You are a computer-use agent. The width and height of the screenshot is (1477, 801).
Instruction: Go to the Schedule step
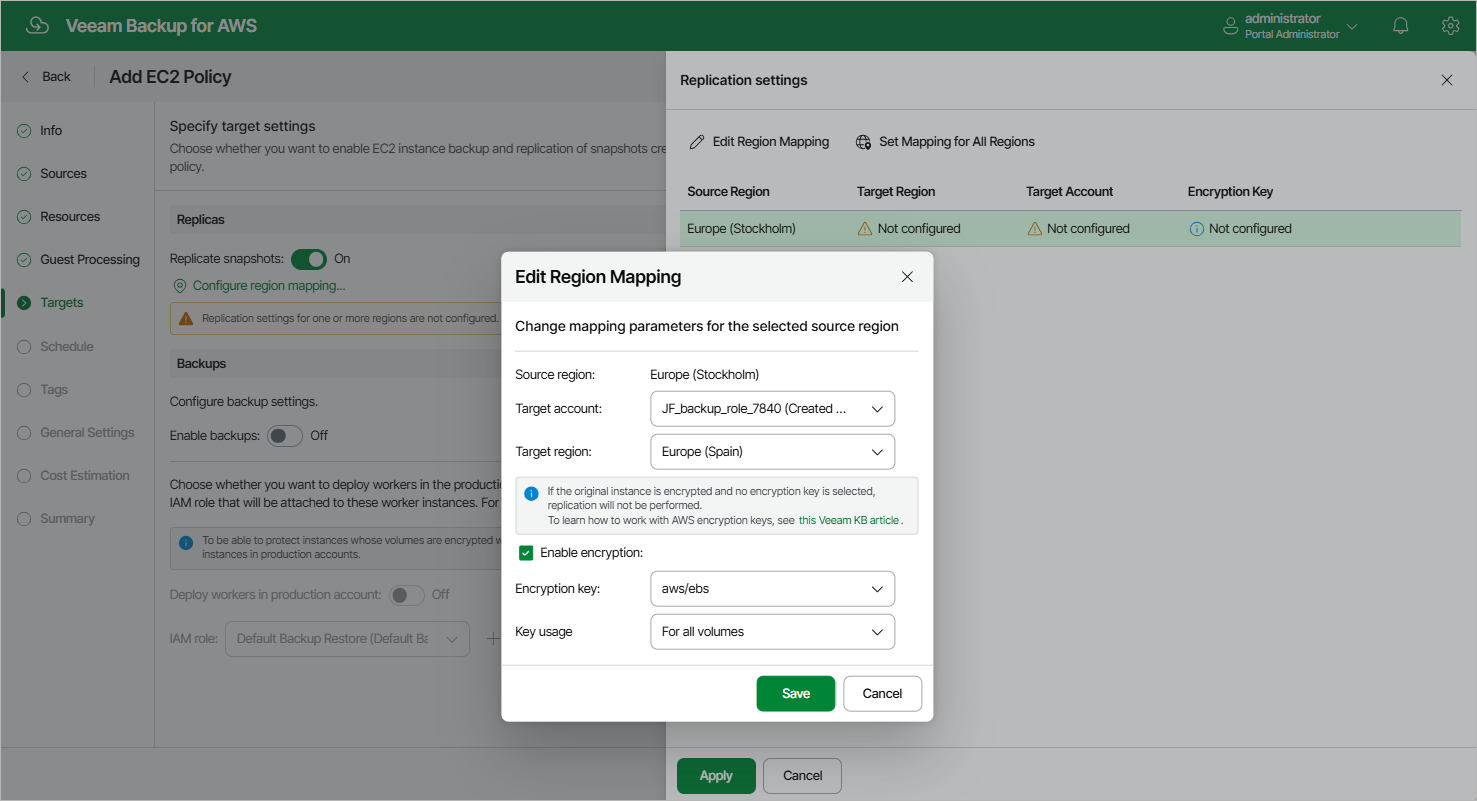(67, 347)
